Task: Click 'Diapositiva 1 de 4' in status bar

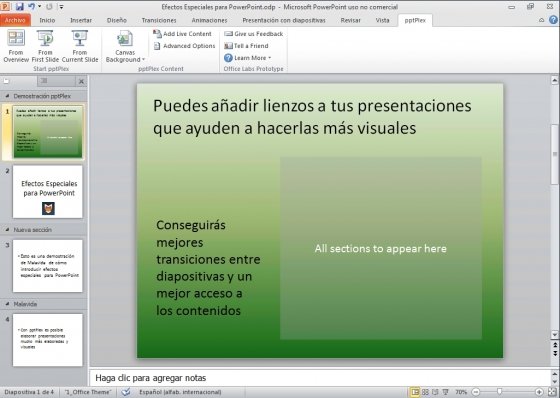Action: [29, 392]
